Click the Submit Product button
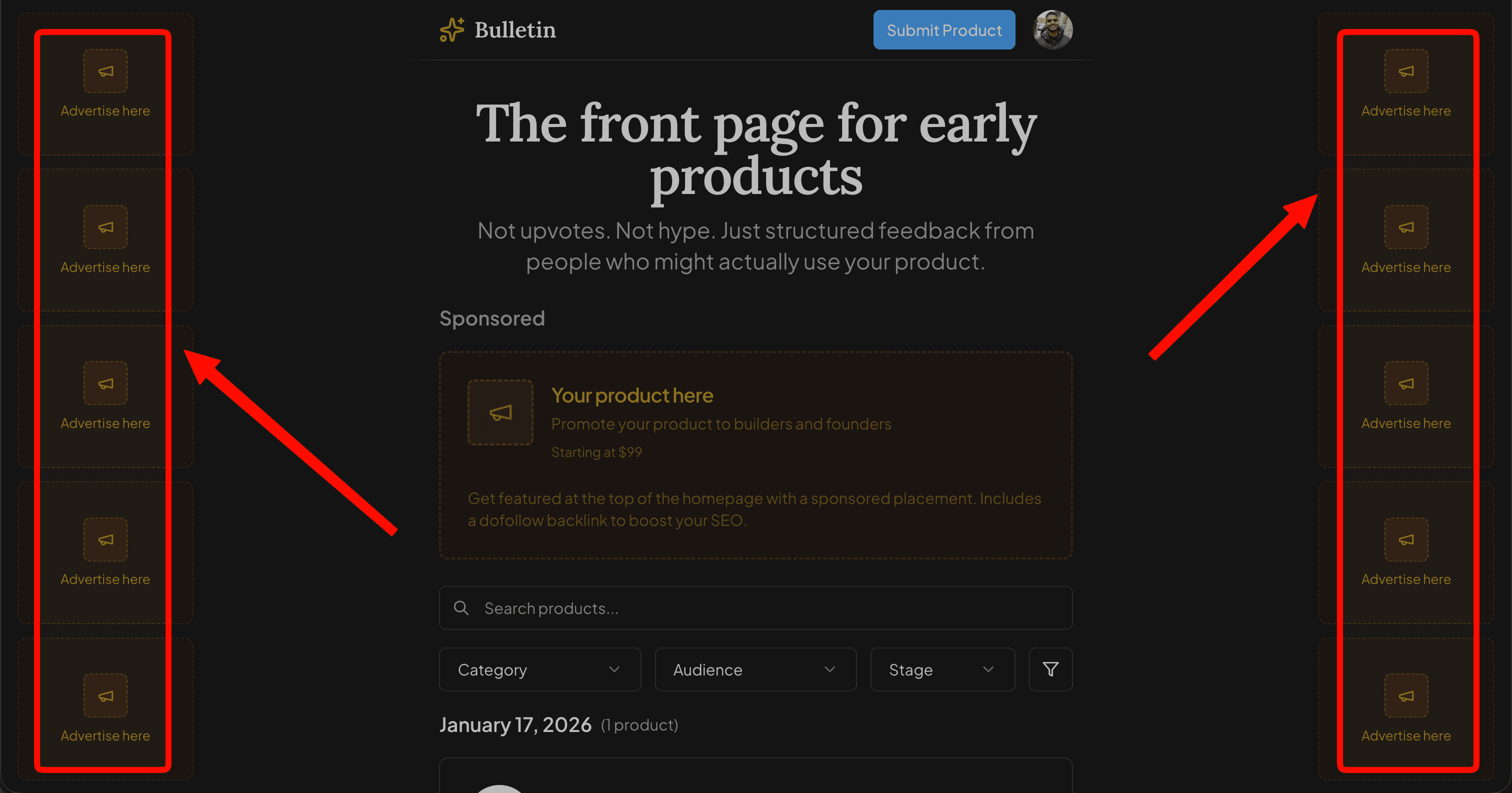 click(943, 29)
